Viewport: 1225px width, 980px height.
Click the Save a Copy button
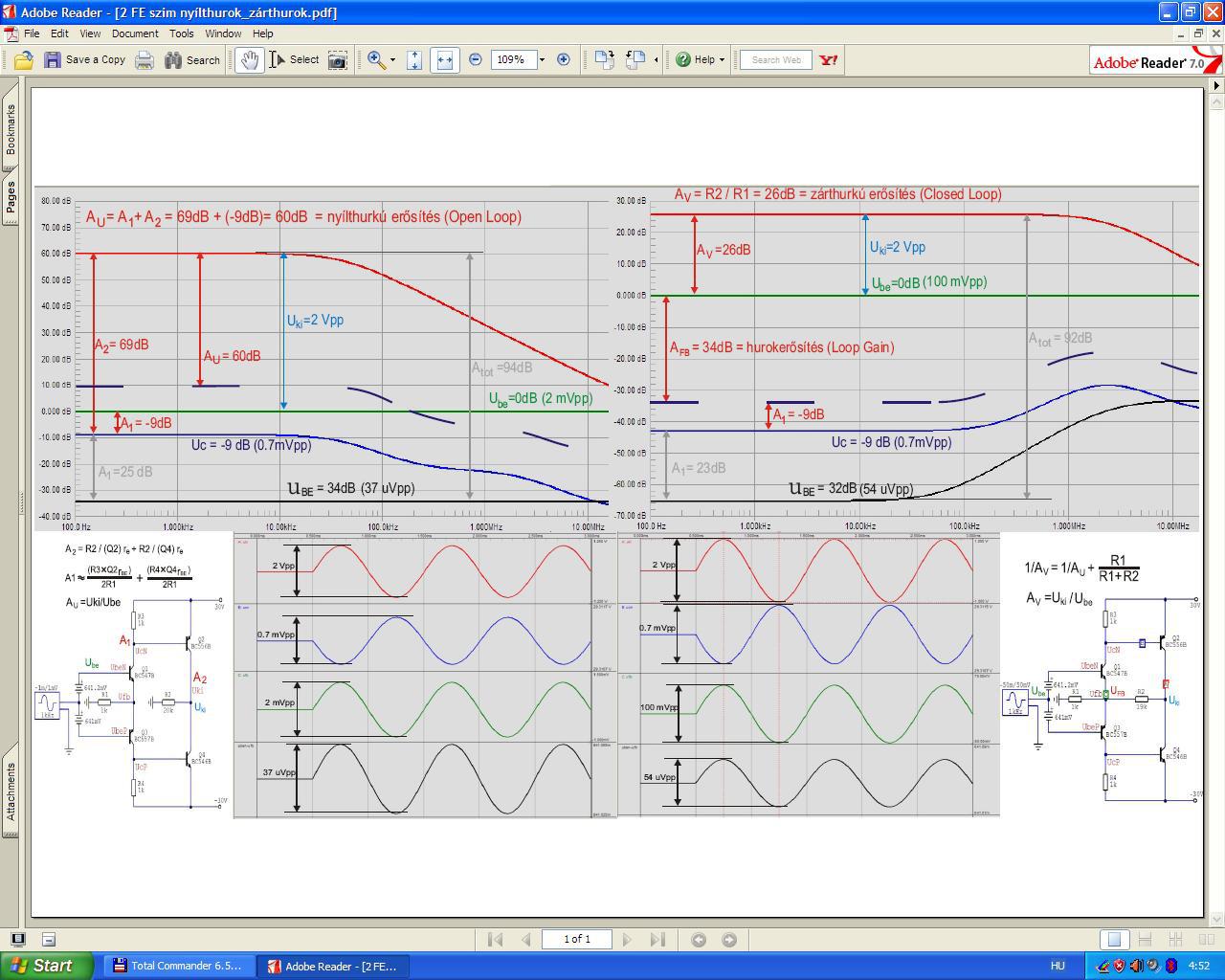(84, 59)
